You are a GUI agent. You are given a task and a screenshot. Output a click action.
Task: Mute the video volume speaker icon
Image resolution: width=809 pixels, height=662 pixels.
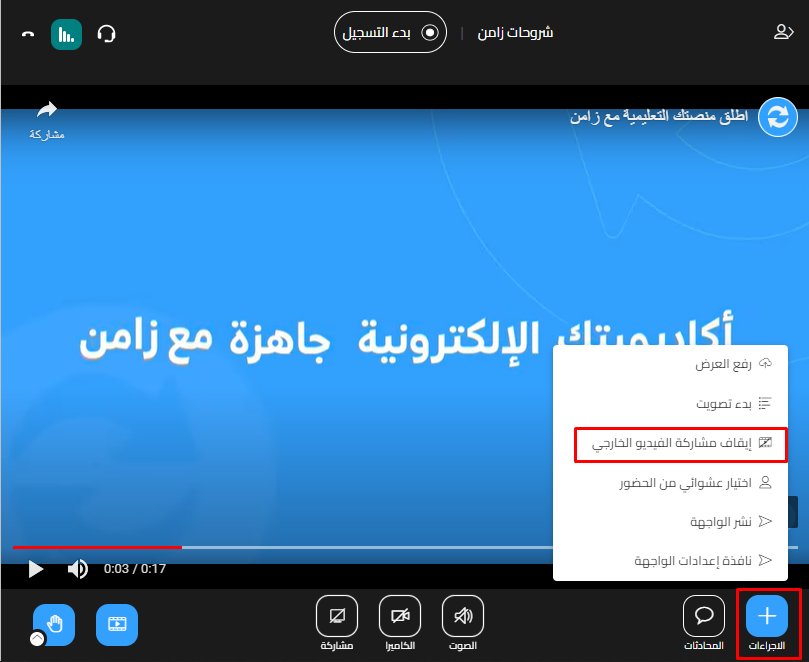point(78,569)
